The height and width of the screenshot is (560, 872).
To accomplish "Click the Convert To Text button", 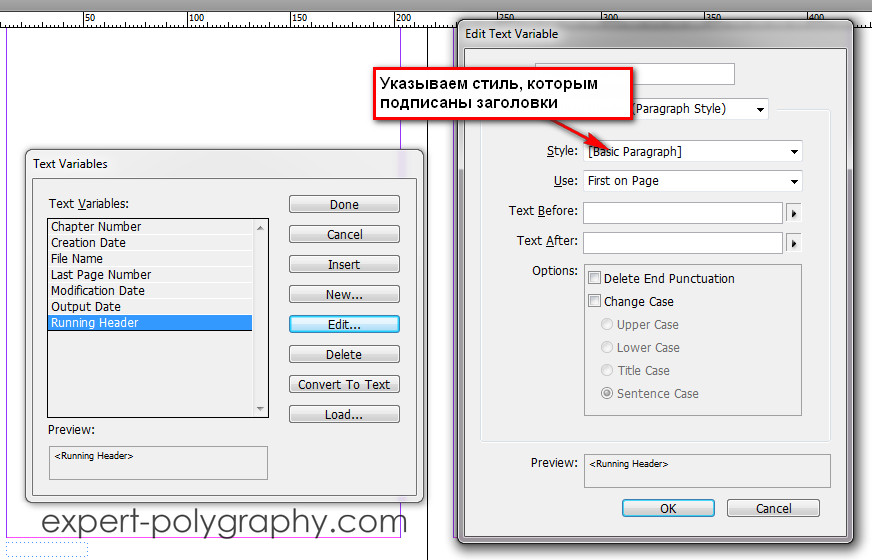I will tap(344, 384).
